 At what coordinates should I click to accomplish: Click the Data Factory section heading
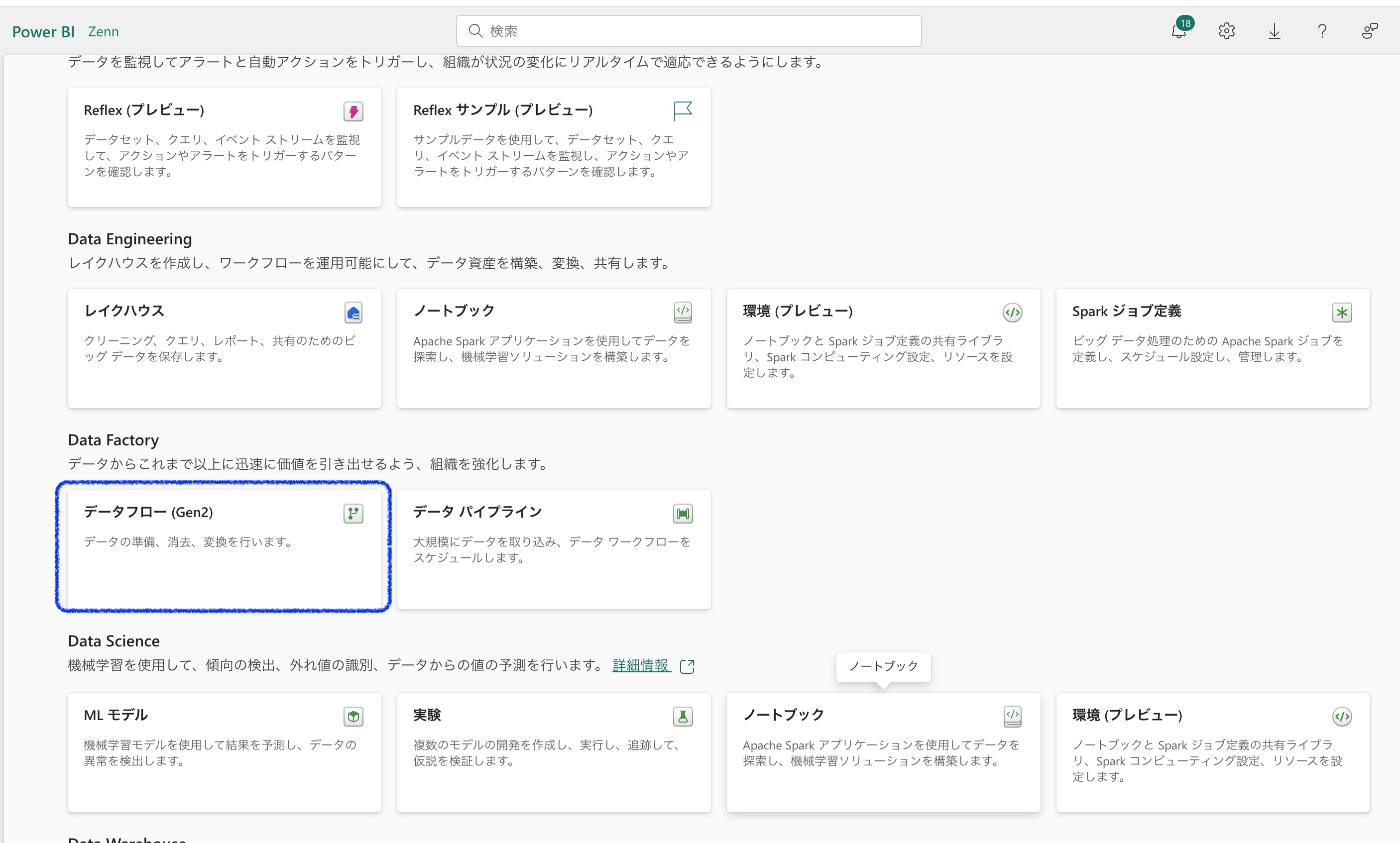click(113, 440)
